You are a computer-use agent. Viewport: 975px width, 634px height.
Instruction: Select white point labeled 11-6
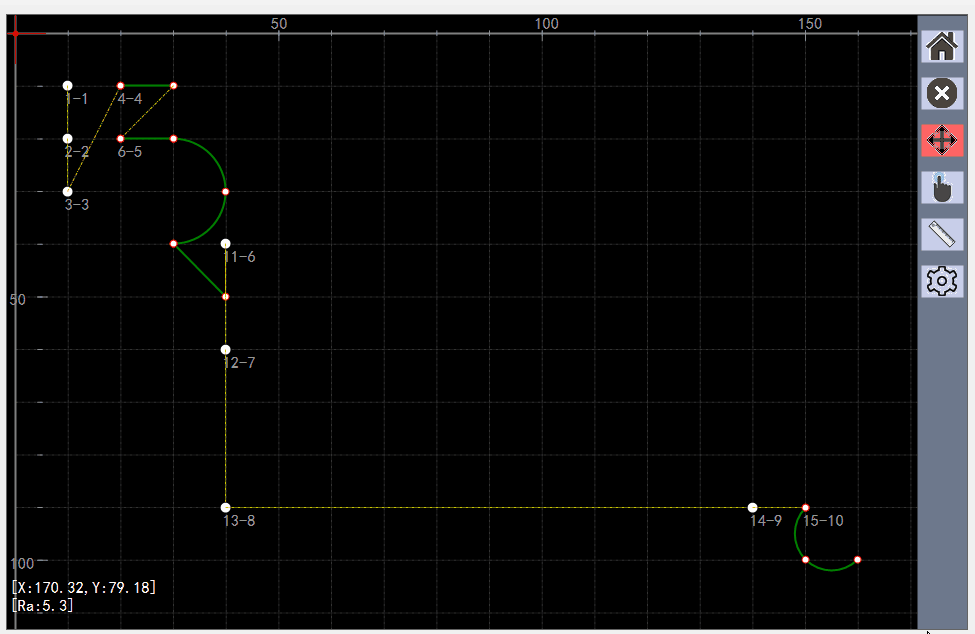pos(226,244)
